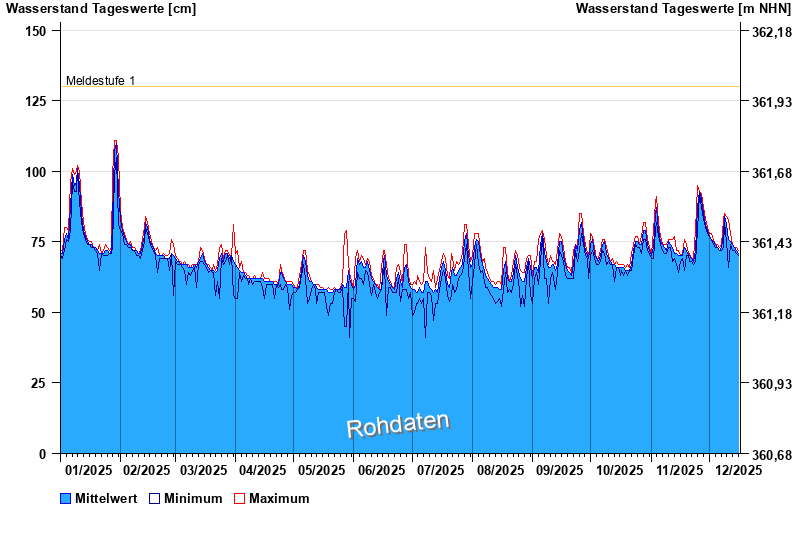The width and height of the screenshot is (800, 550).
Task: Click the blue Mittelwert legend swatch
Action: [66, 498]
